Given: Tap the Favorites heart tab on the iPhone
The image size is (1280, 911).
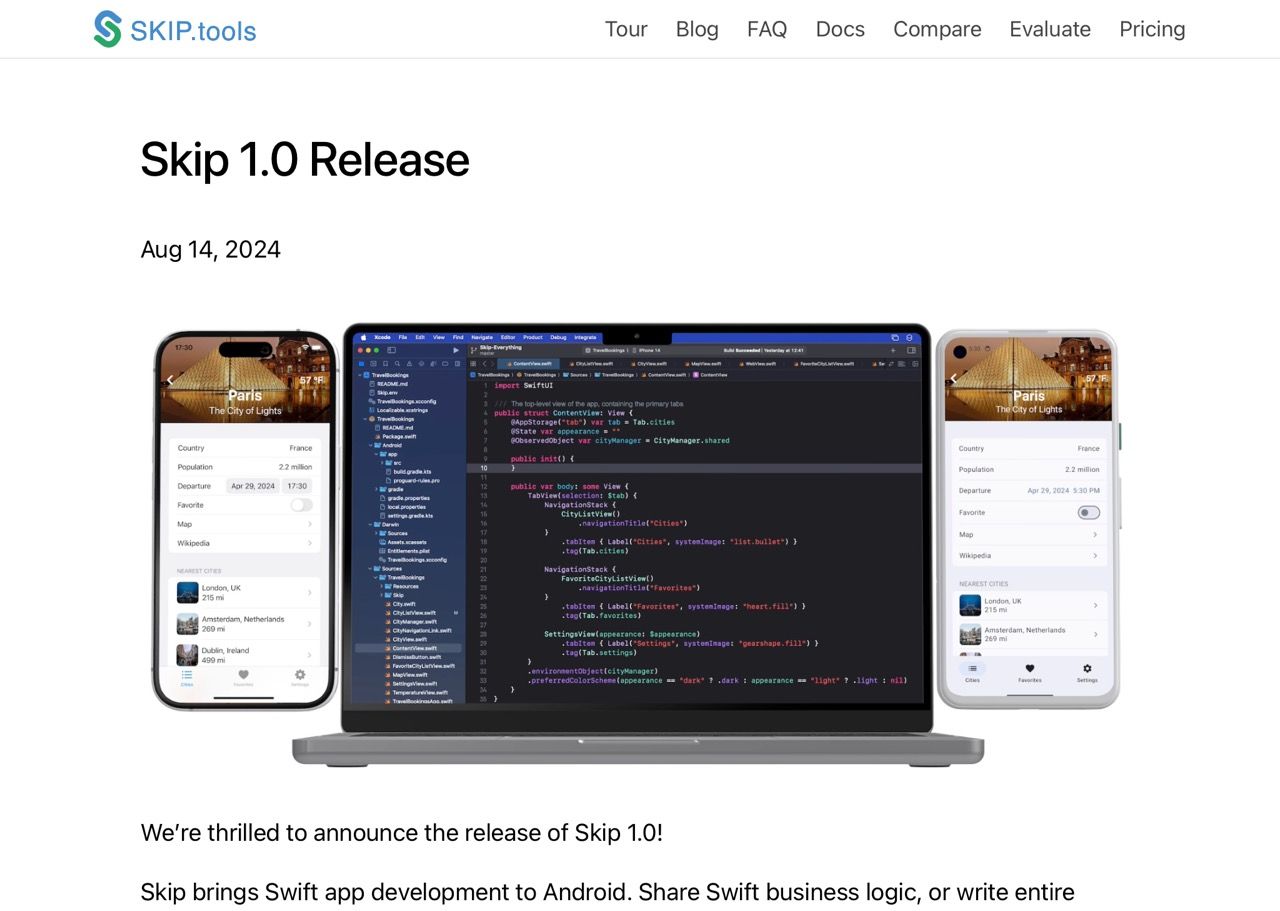Looking at the screenshot, I should tap(243, 677).
